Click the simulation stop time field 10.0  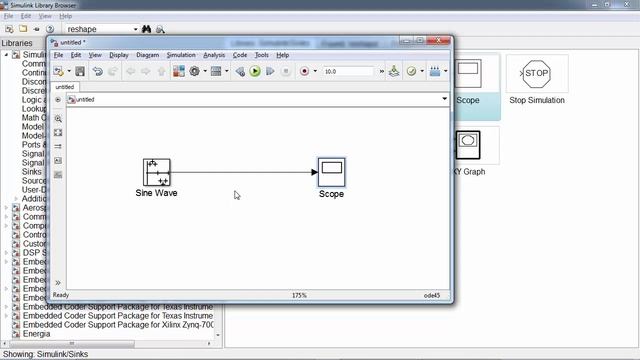click(x=348, y=71)
